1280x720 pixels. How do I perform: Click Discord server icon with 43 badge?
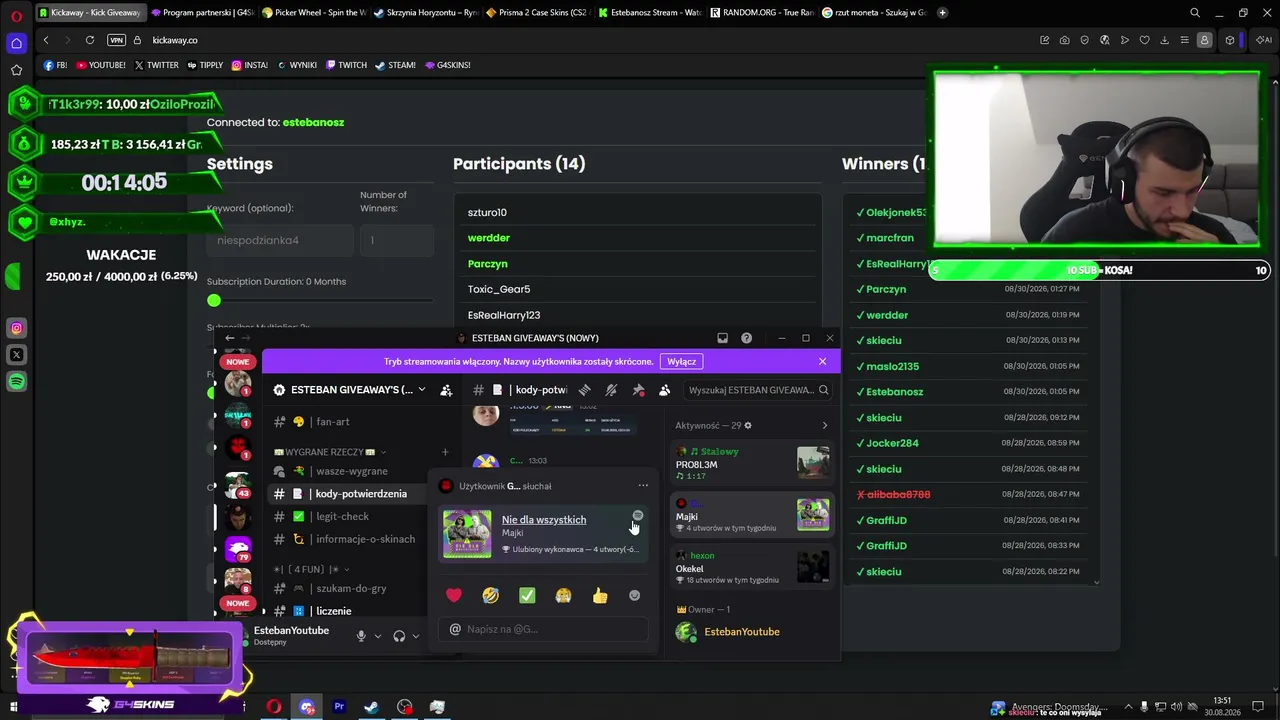click(238, 487)
